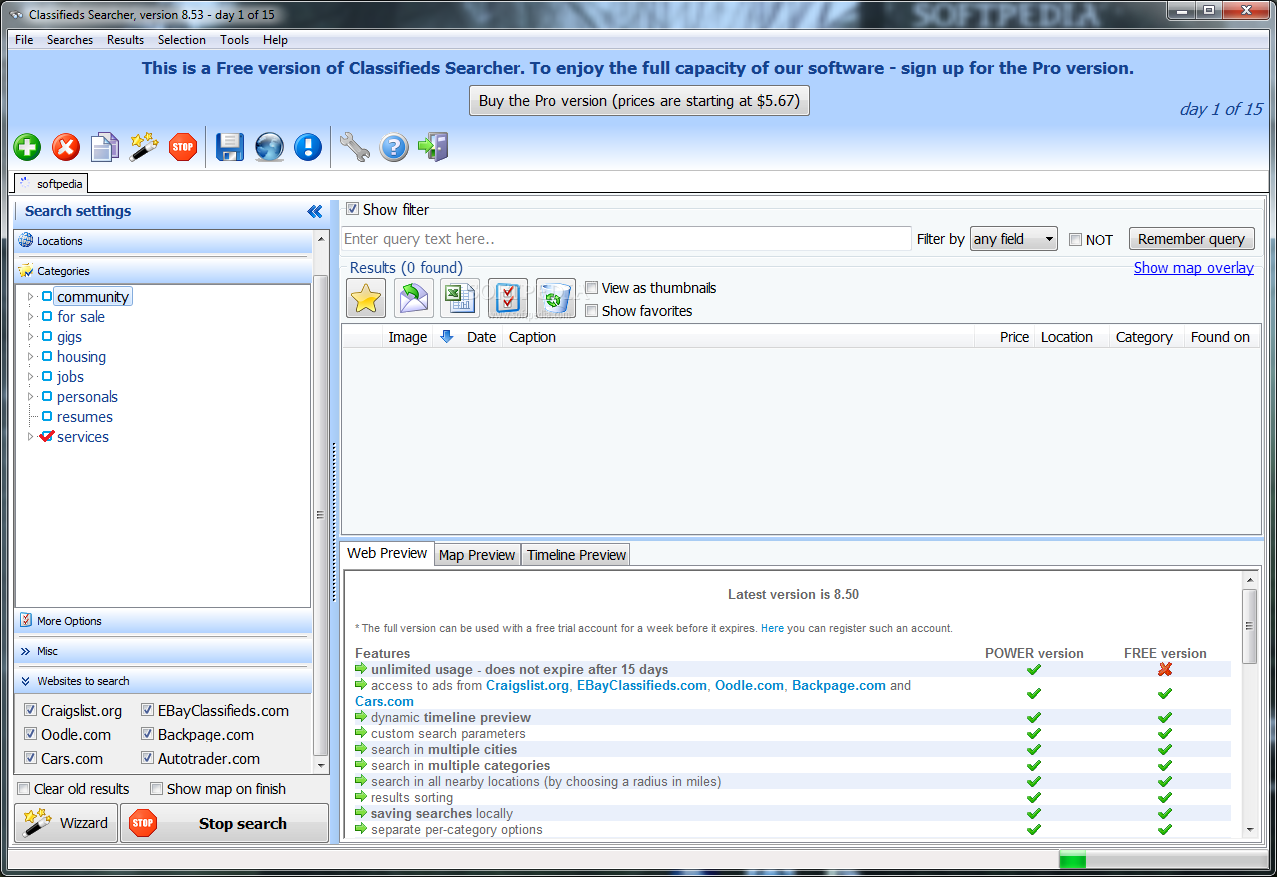Click the checklist clipboard icon

click(508, 298)
